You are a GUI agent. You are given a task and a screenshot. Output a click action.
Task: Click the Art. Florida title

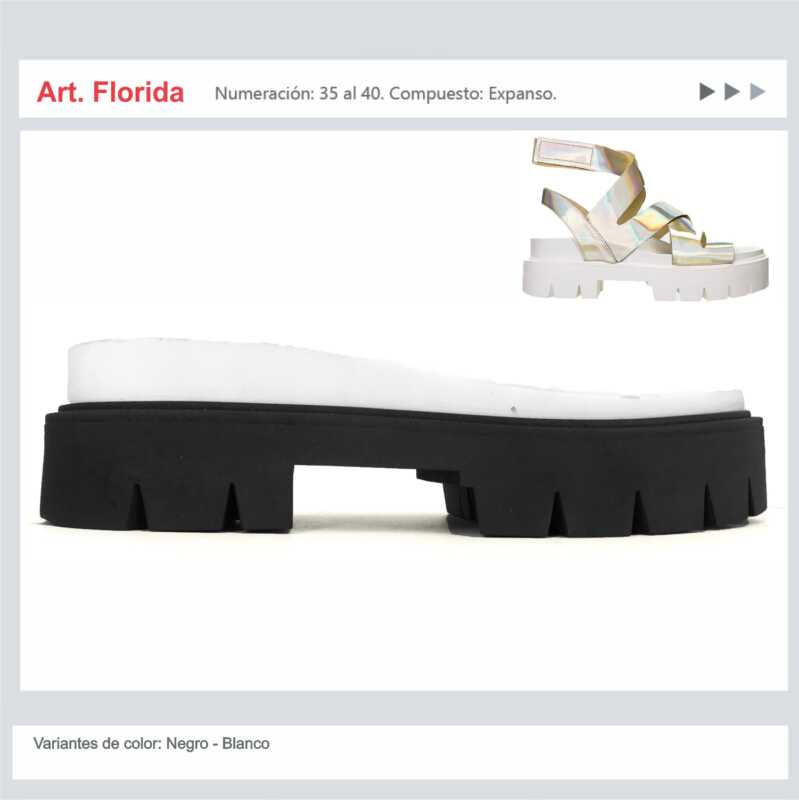pos(110,92)
